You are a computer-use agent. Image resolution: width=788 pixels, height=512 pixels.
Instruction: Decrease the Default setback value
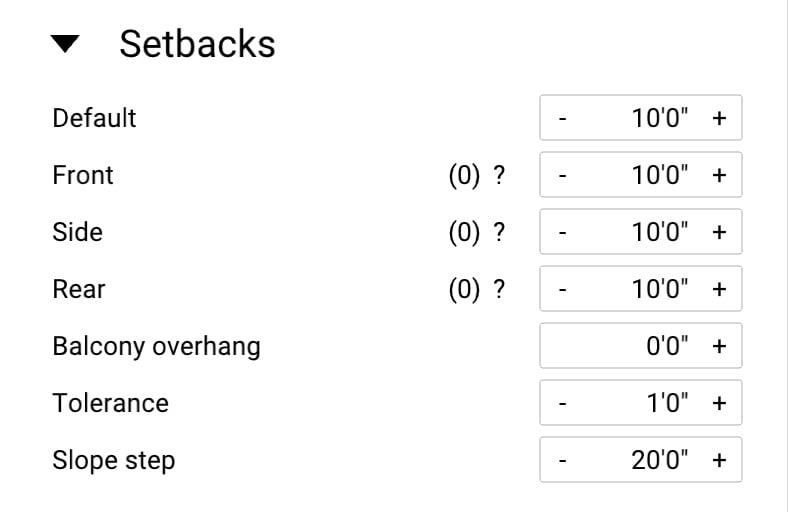coord(563,118)
